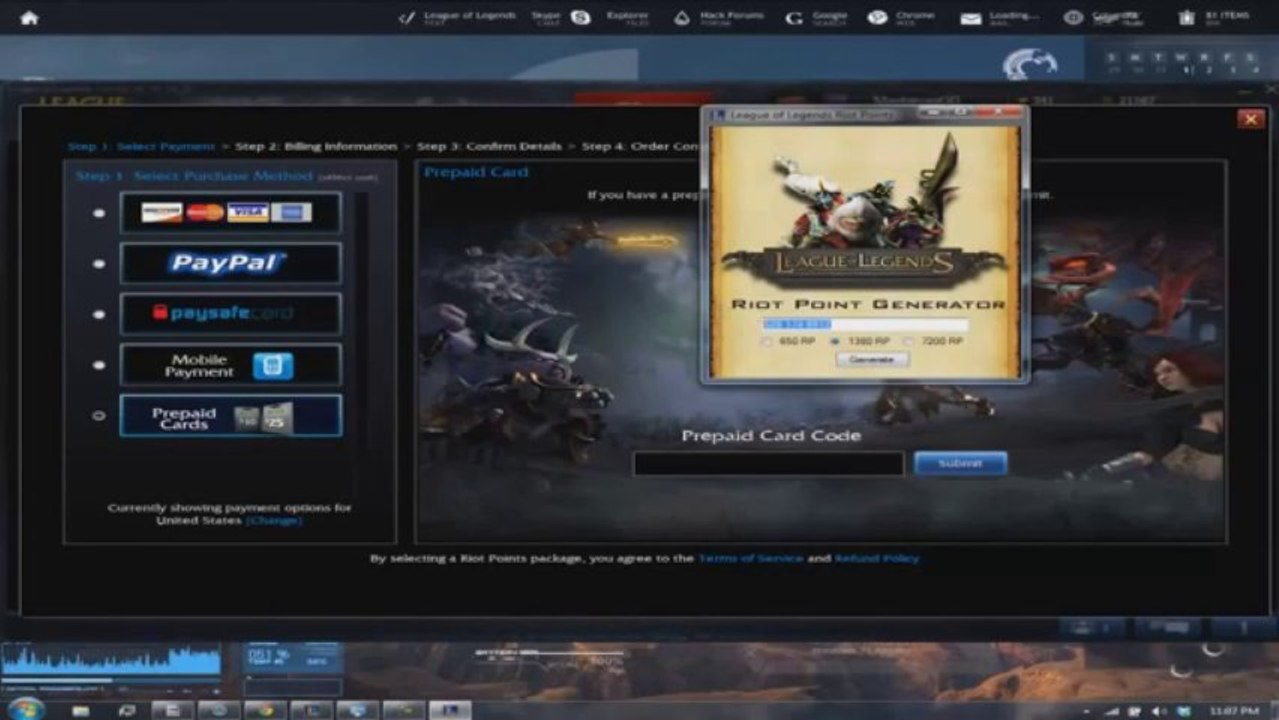
Task: Click the Submit button
Action: coord(960,464)
